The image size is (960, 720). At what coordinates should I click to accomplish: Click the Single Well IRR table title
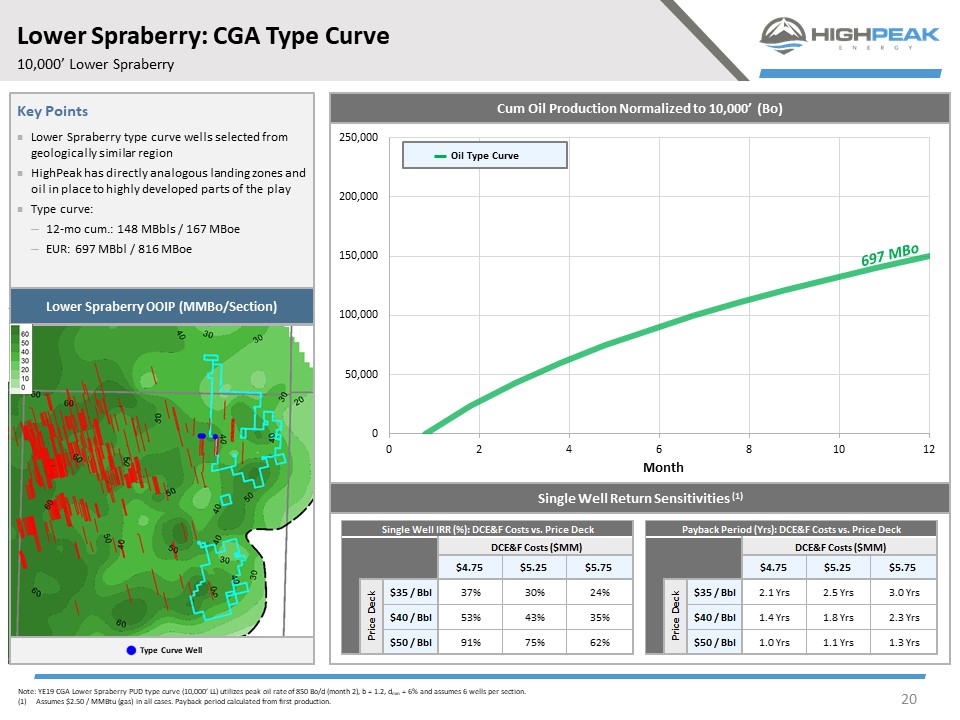(x=485, y=529)
